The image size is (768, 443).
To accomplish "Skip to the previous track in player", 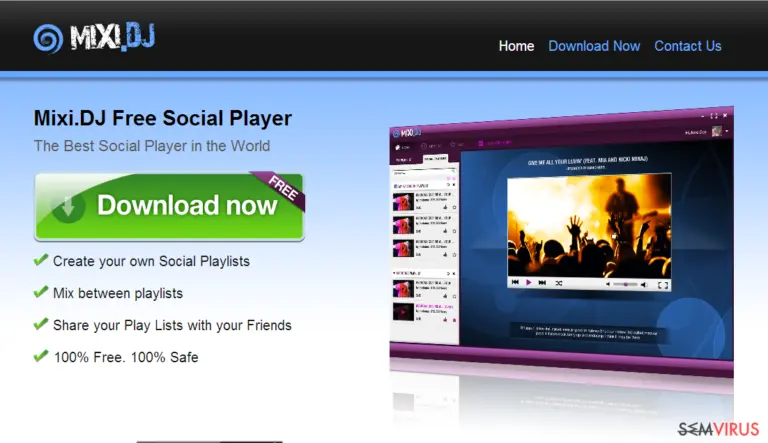I will (x=515, y=282).
